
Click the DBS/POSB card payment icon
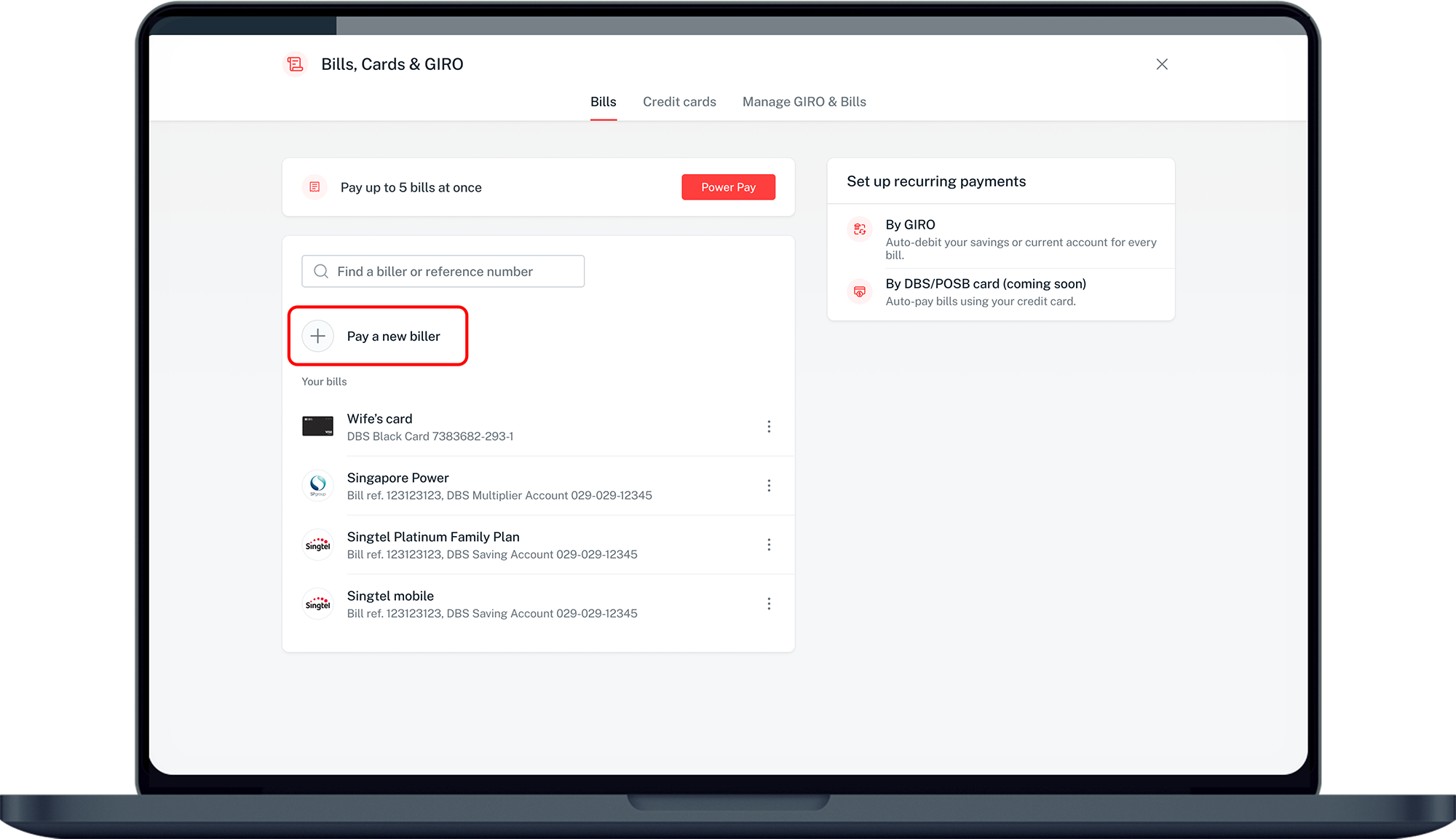860,291
